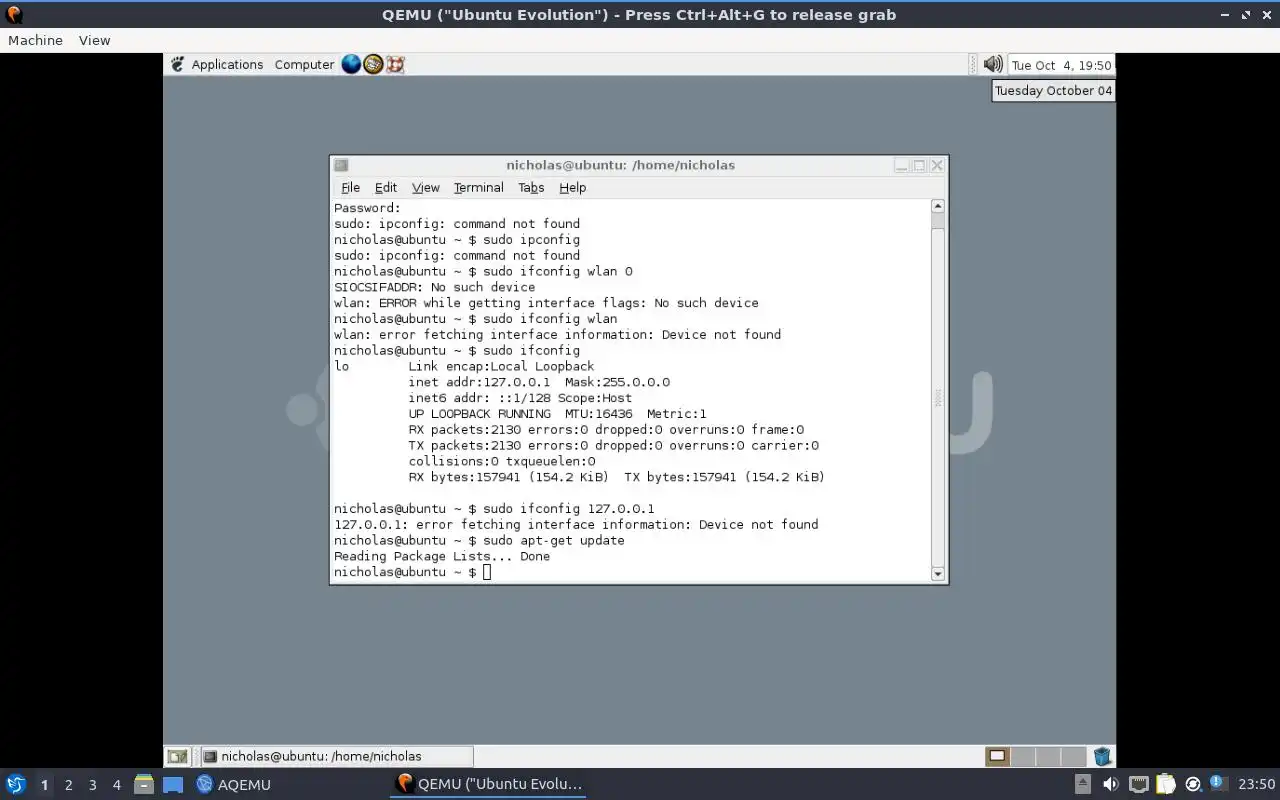Open the host start menu icon
Viewport: 1280px width, 800px height.
15,784
